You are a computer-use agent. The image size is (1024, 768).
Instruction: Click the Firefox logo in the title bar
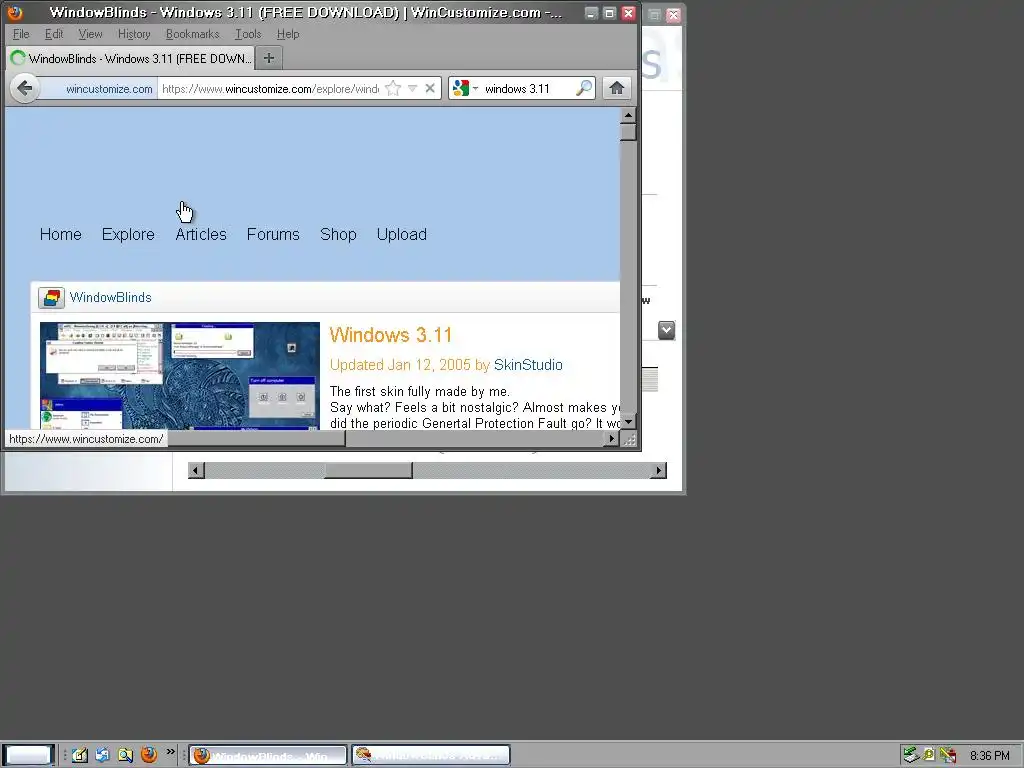(x=14, y=12)
